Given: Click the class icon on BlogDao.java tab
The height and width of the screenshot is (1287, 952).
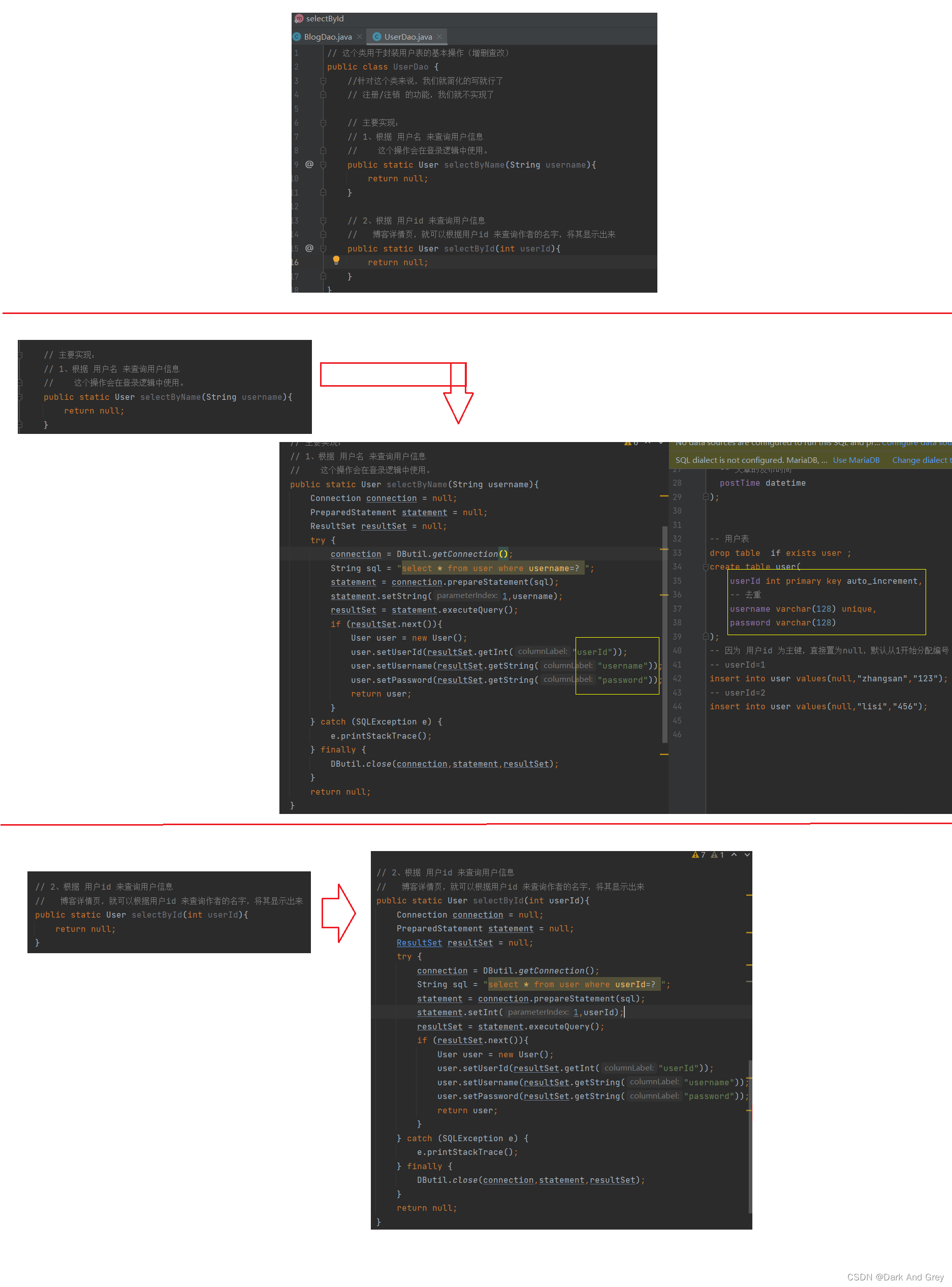Looking at the screenshot, I should tap(297, 37).
